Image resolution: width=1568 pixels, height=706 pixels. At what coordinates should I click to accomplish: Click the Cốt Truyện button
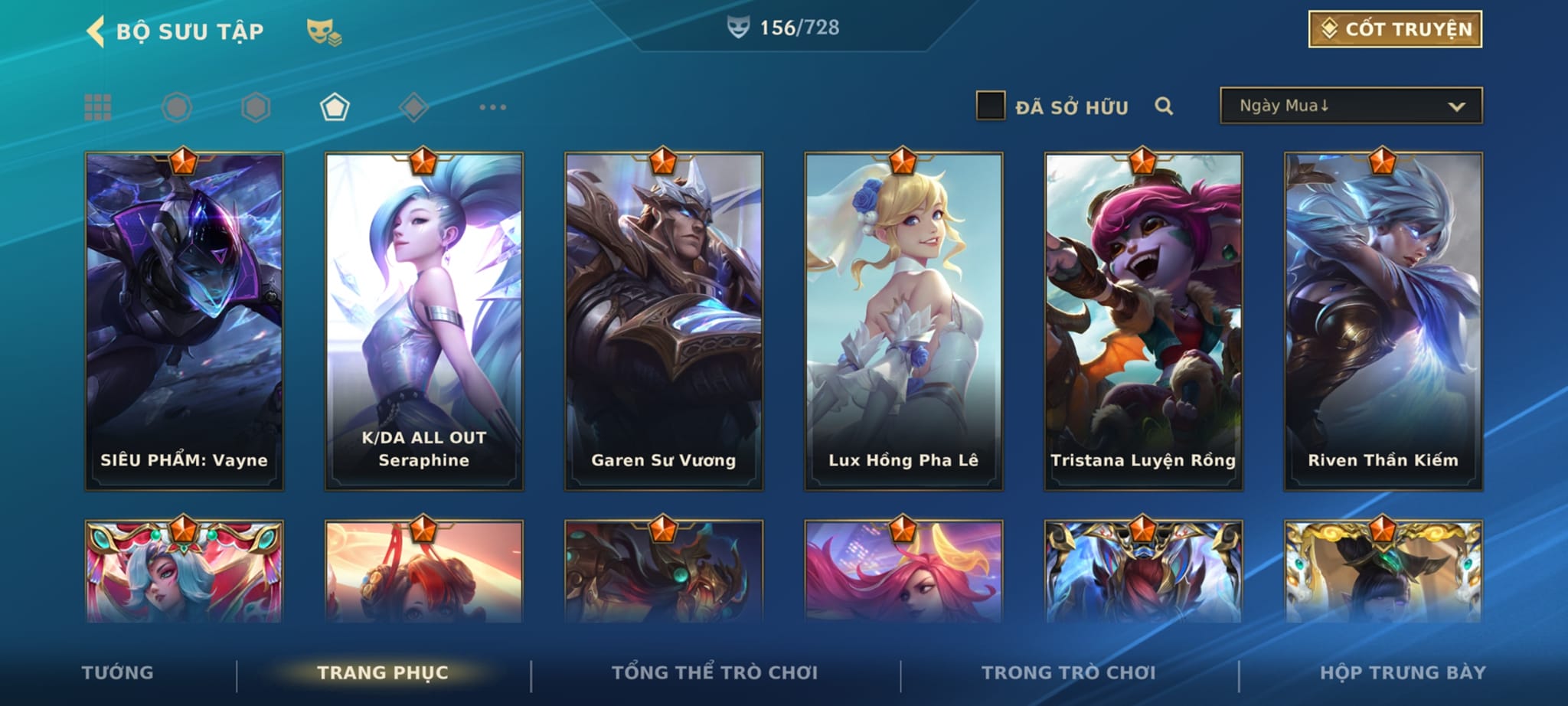(x=1395, y=29)
